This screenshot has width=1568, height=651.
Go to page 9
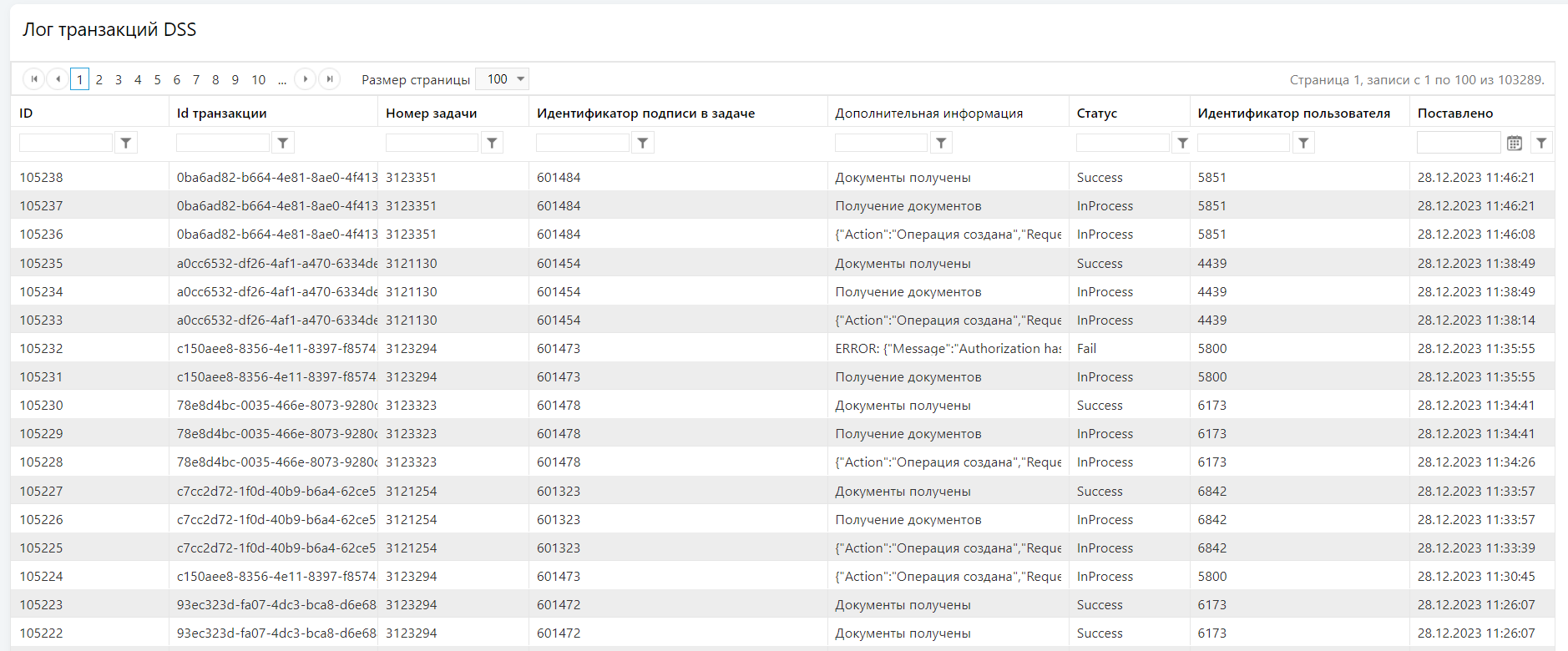click(x=235, y=79)
